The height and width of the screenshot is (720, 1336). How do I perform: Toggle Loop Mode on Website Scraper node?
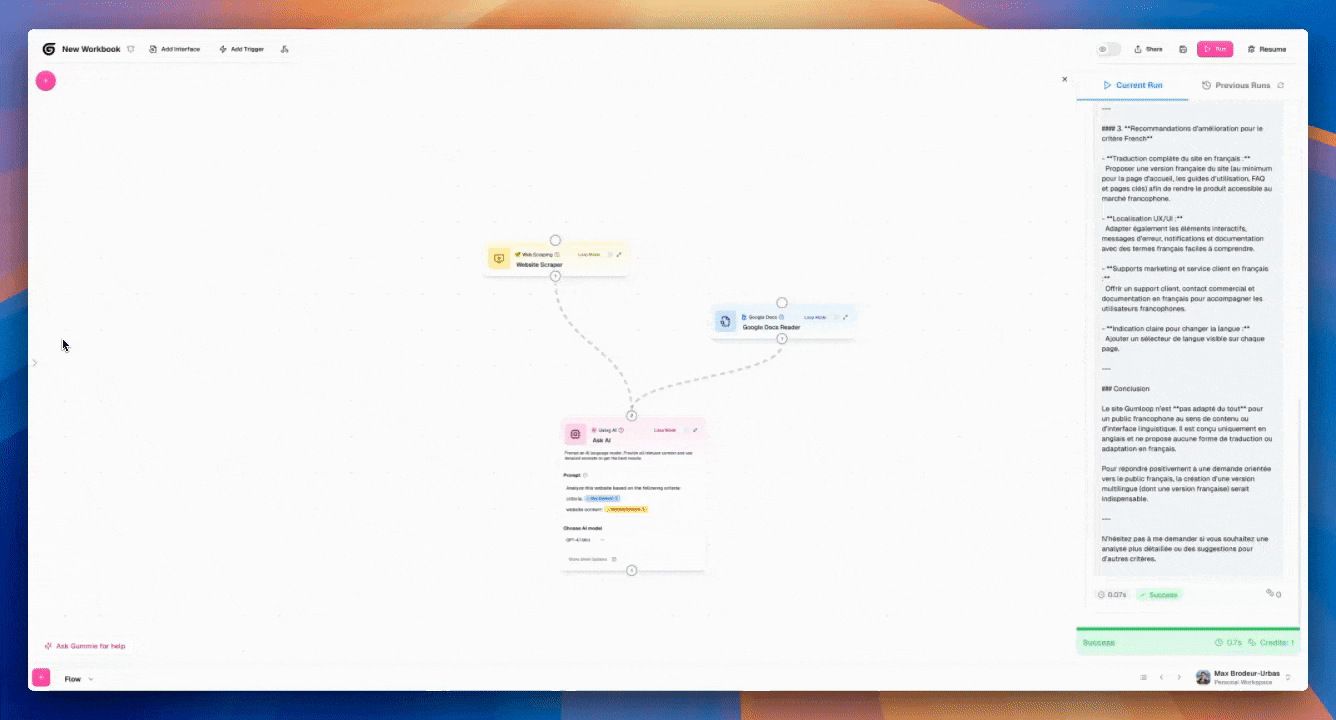[x=610, y=254]
